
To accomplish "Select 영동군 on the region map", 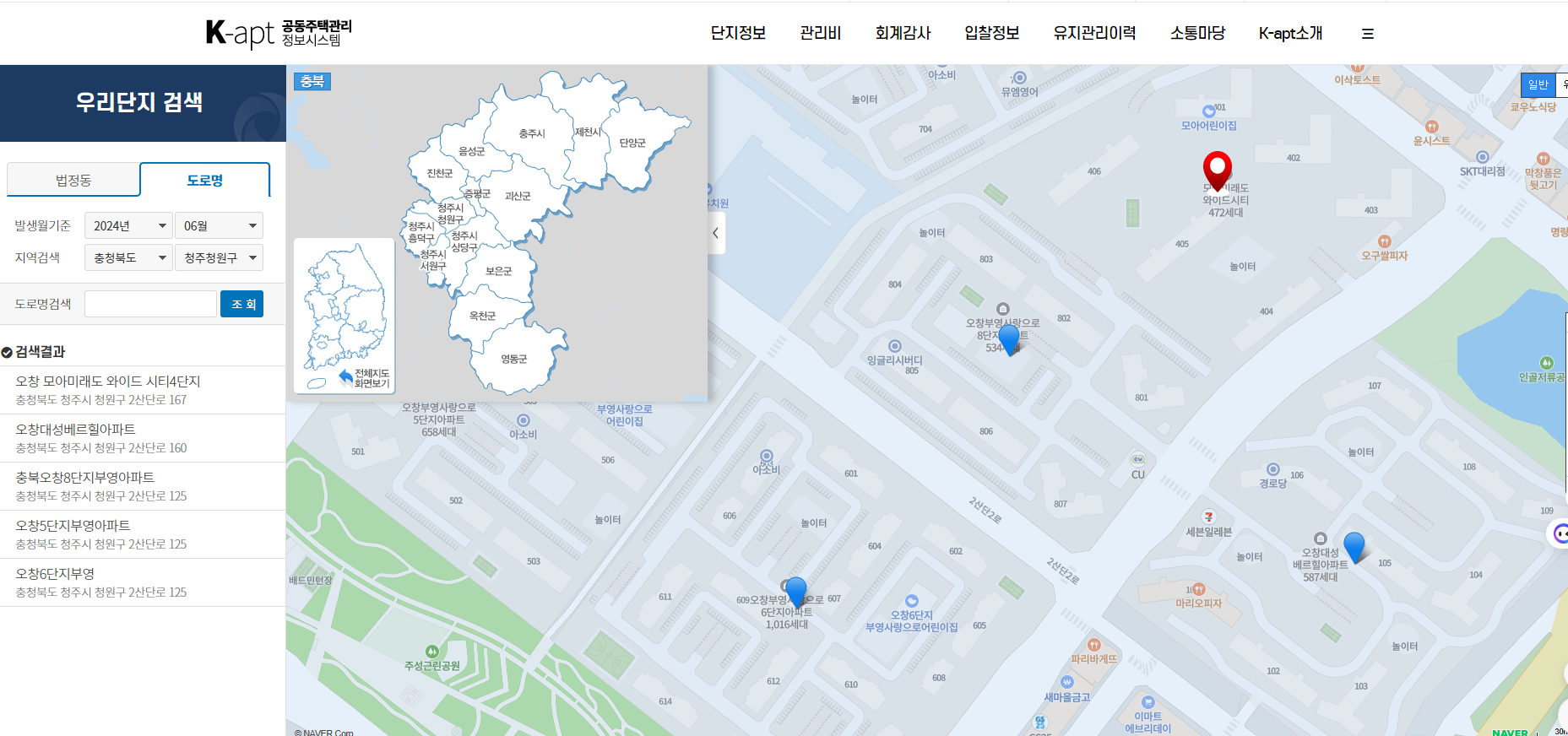I will pyautogui.click(x=514, y=359).
